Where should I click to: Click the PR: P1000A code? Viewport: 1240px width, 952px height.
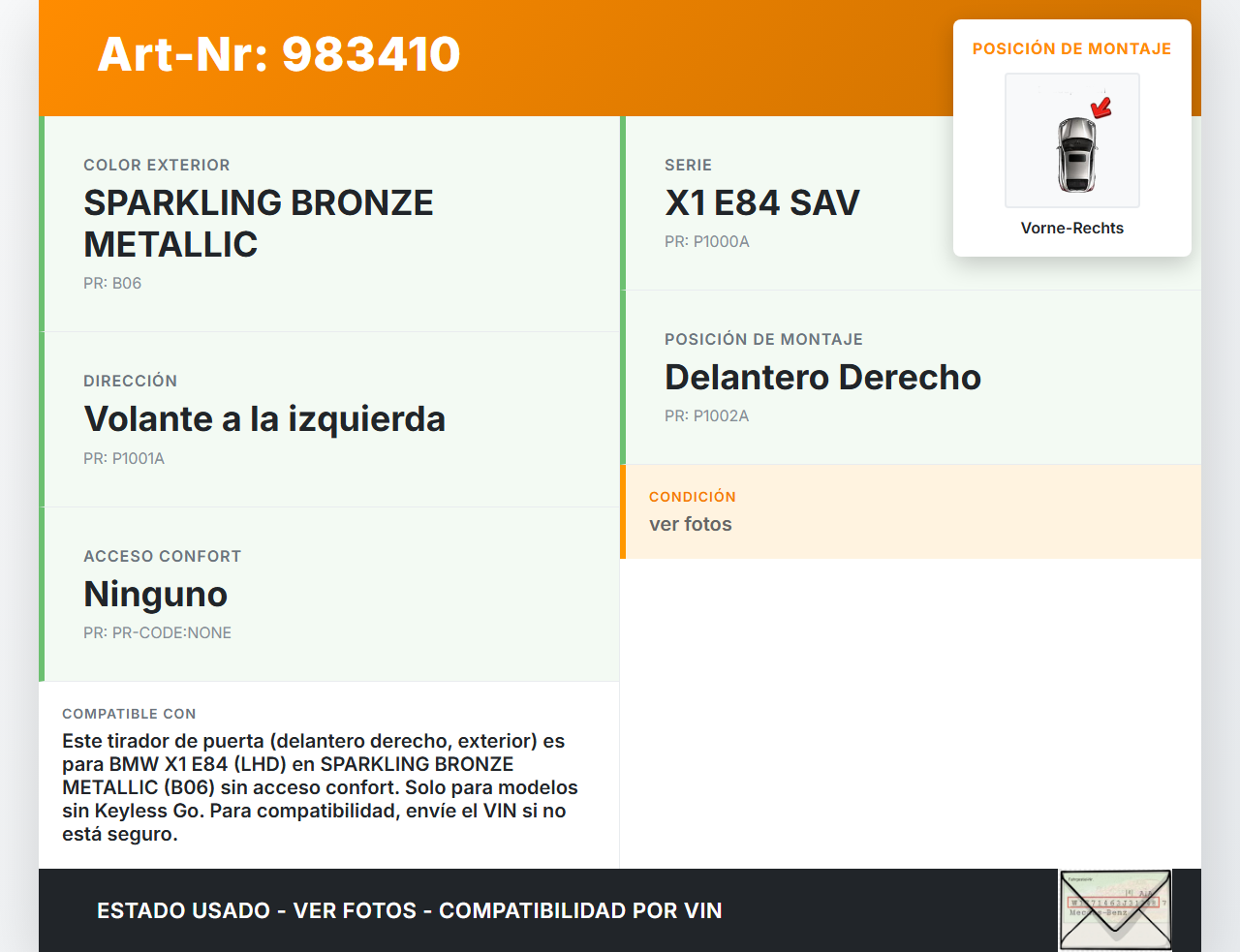tap(707, 241)
